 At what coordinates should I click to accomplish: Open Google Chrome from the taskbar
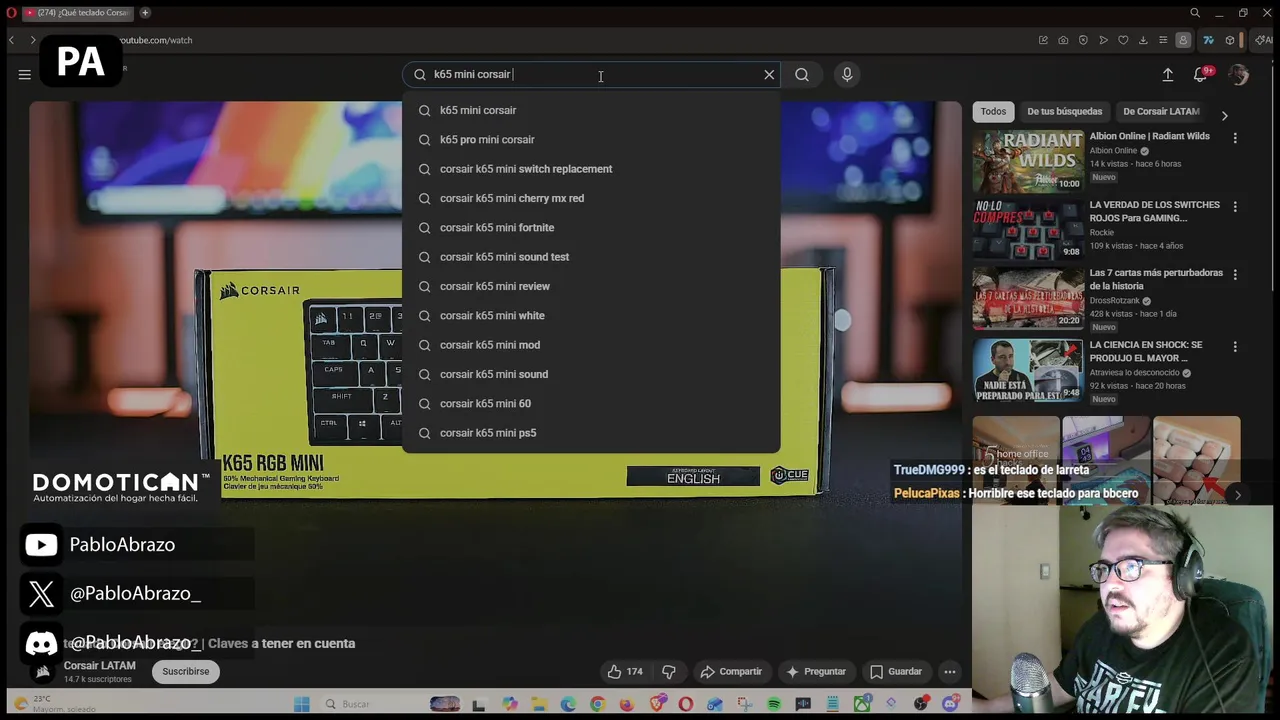pos(597,704)
